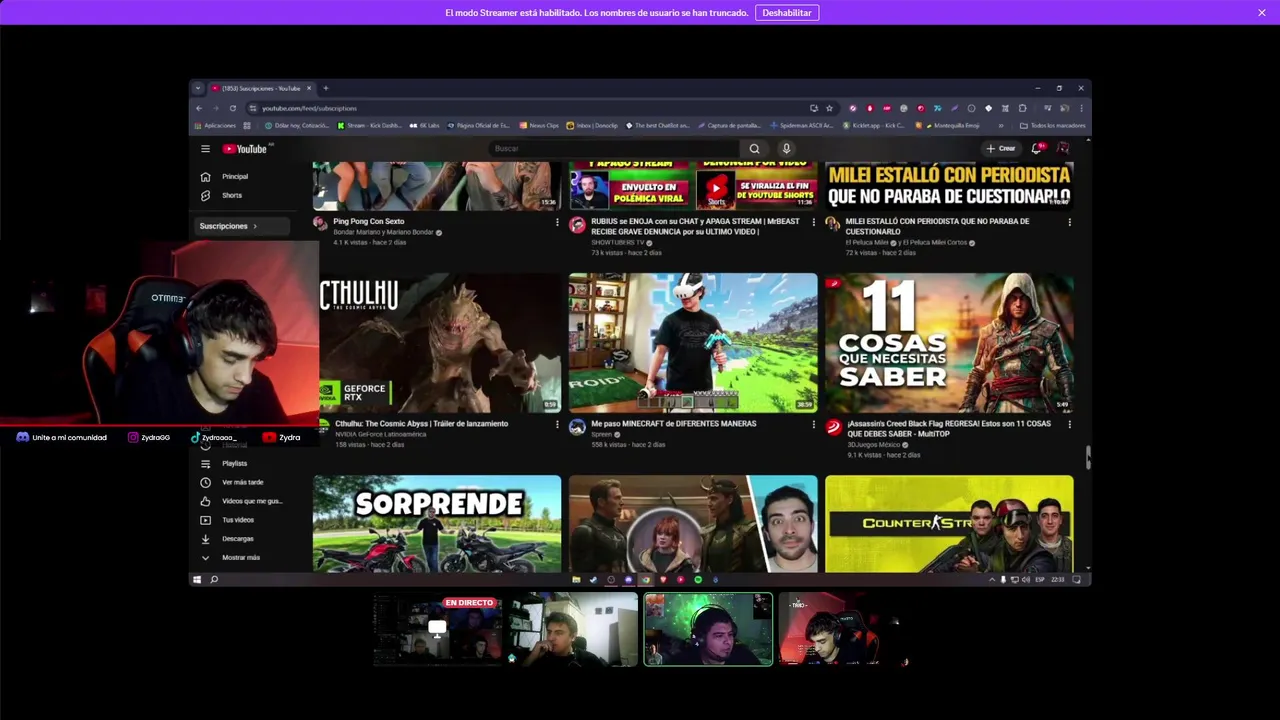The width and height of the screenshot is (1280, 720).
Task: Open the 11 Cosas Assassin's Creed thumbnail
Action: (949, 343)
